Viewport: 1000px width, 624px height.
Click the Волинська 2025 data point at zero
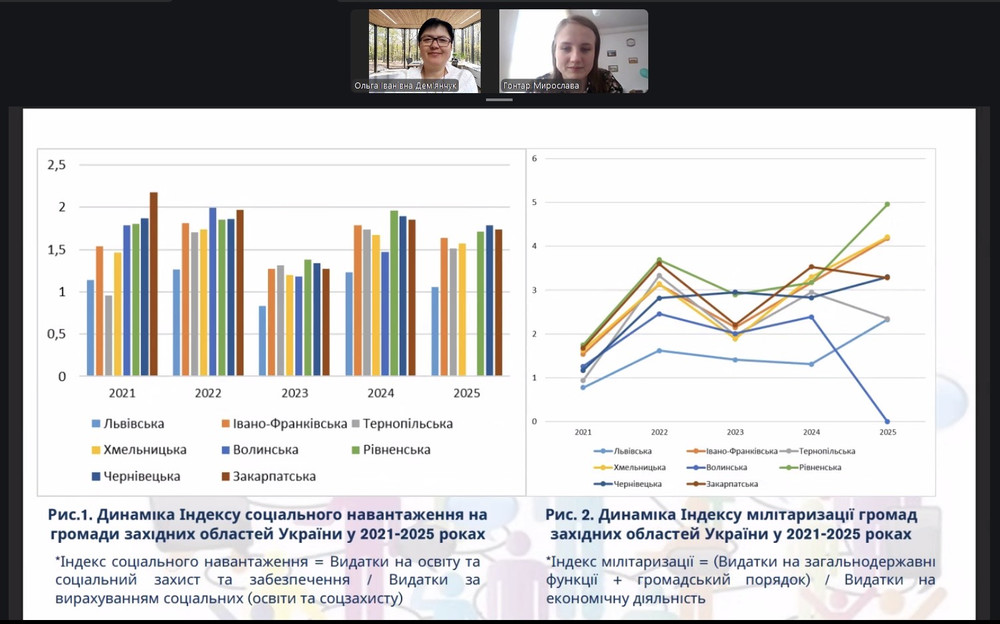coord(887,421)
